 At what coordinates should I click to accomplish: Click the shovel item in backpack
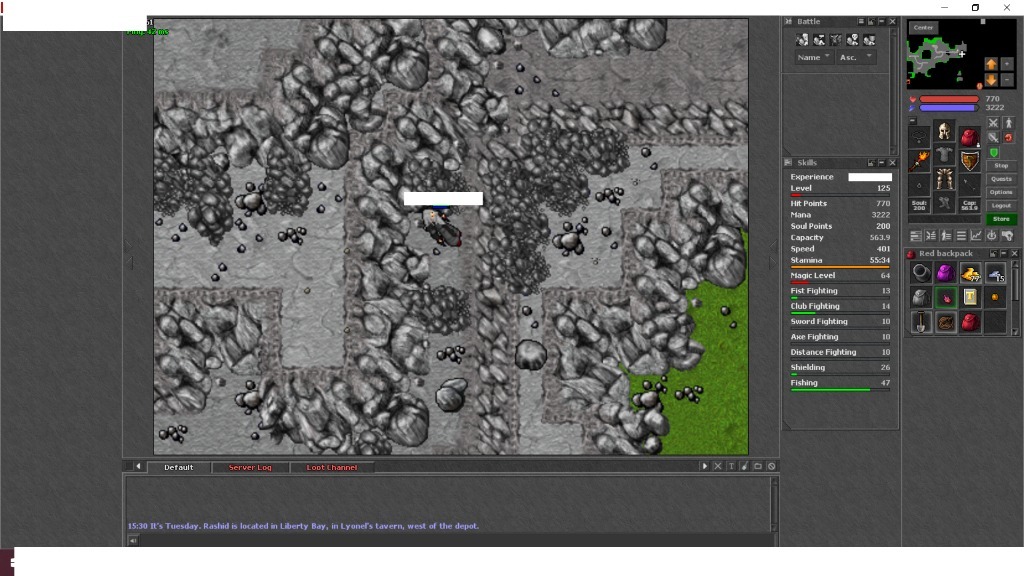click(921, 321)
